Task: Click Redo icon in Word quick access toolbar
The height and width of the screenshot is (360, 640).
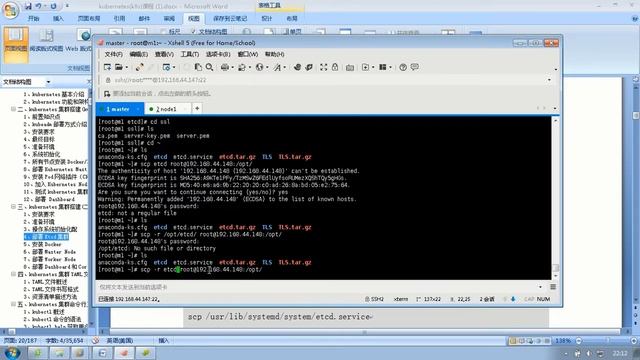Action: pyautogui.click(x=53, y=6)
